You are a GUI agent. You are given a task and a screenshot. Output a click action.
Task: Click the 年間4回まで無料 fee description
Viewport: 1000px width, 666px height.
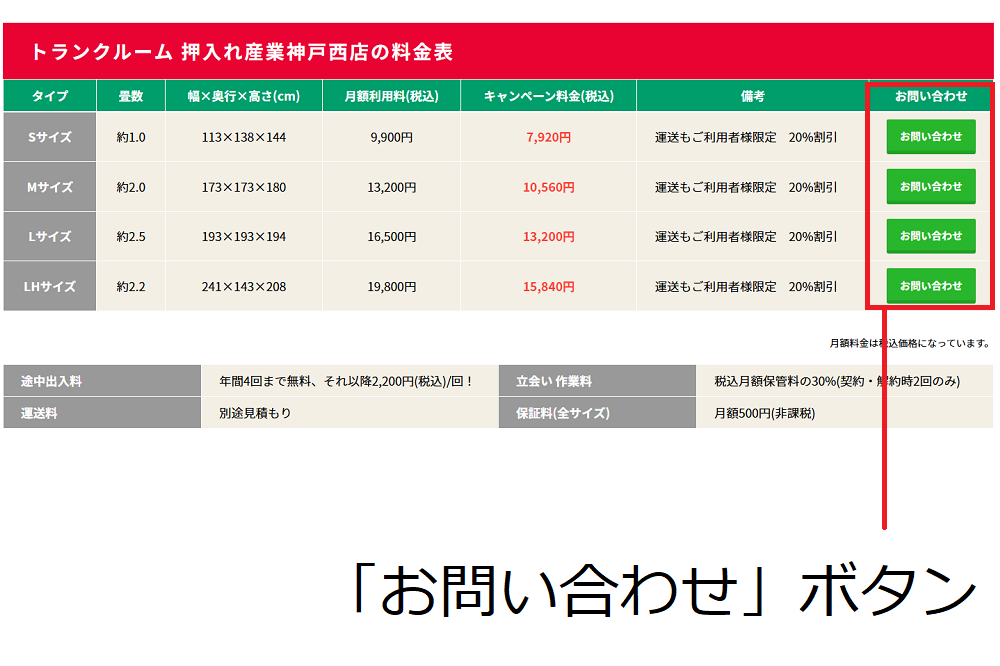[347, 381]
